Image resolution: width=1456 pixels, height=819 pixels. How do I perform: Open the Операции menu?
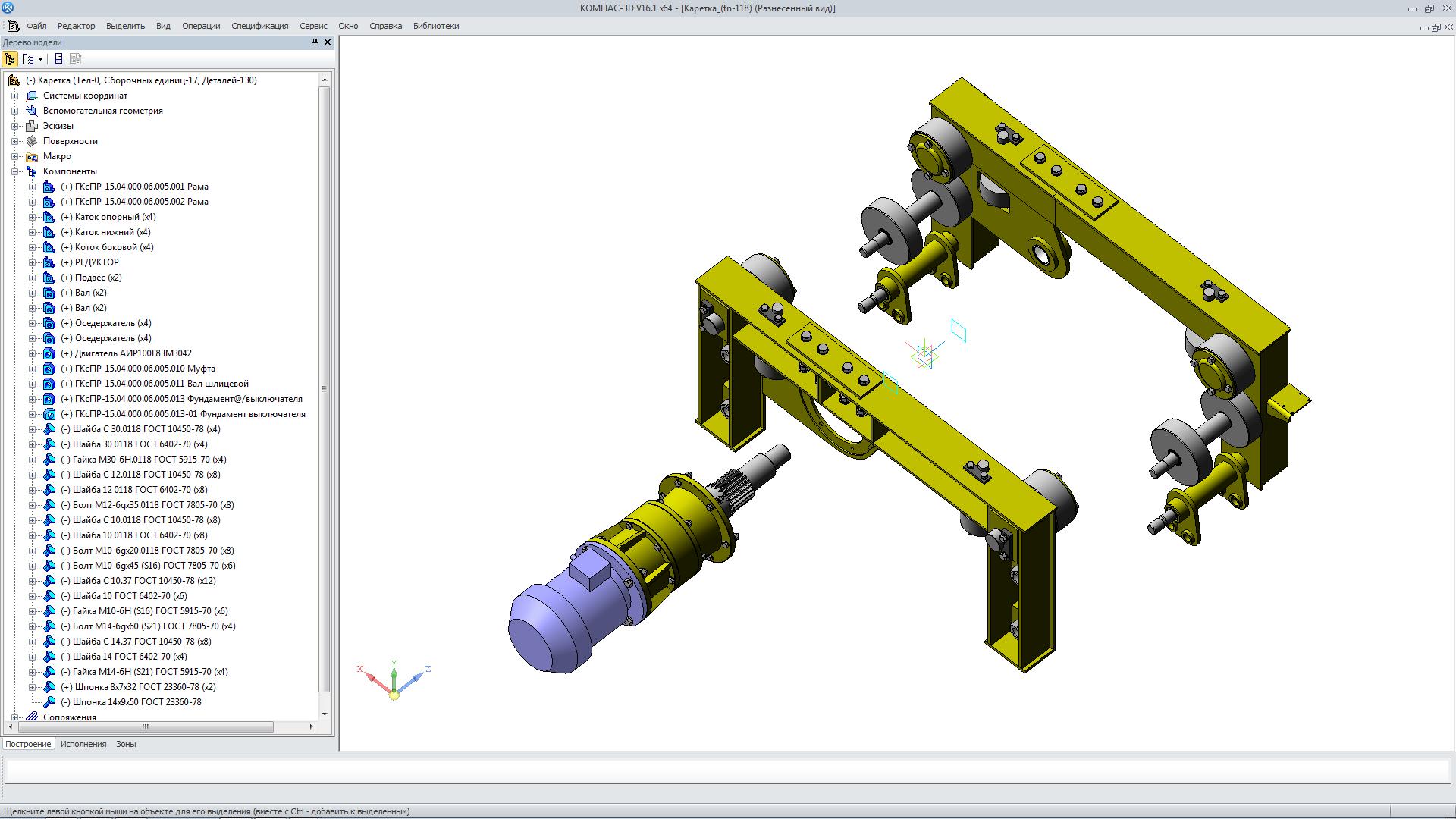[x=201, y=26]
